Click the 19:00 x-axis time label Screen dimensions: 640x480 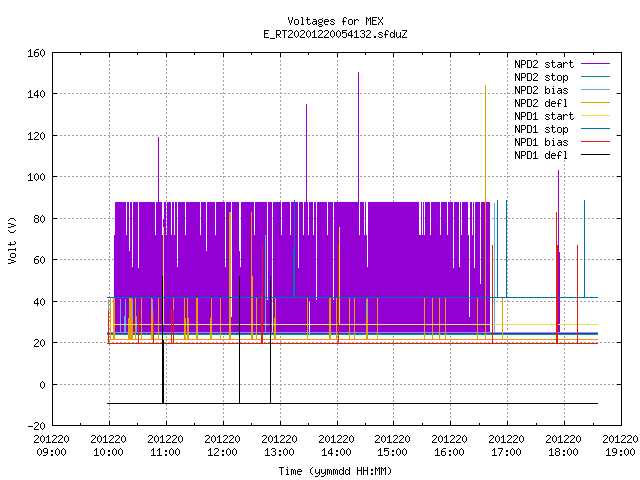[620, 452]
